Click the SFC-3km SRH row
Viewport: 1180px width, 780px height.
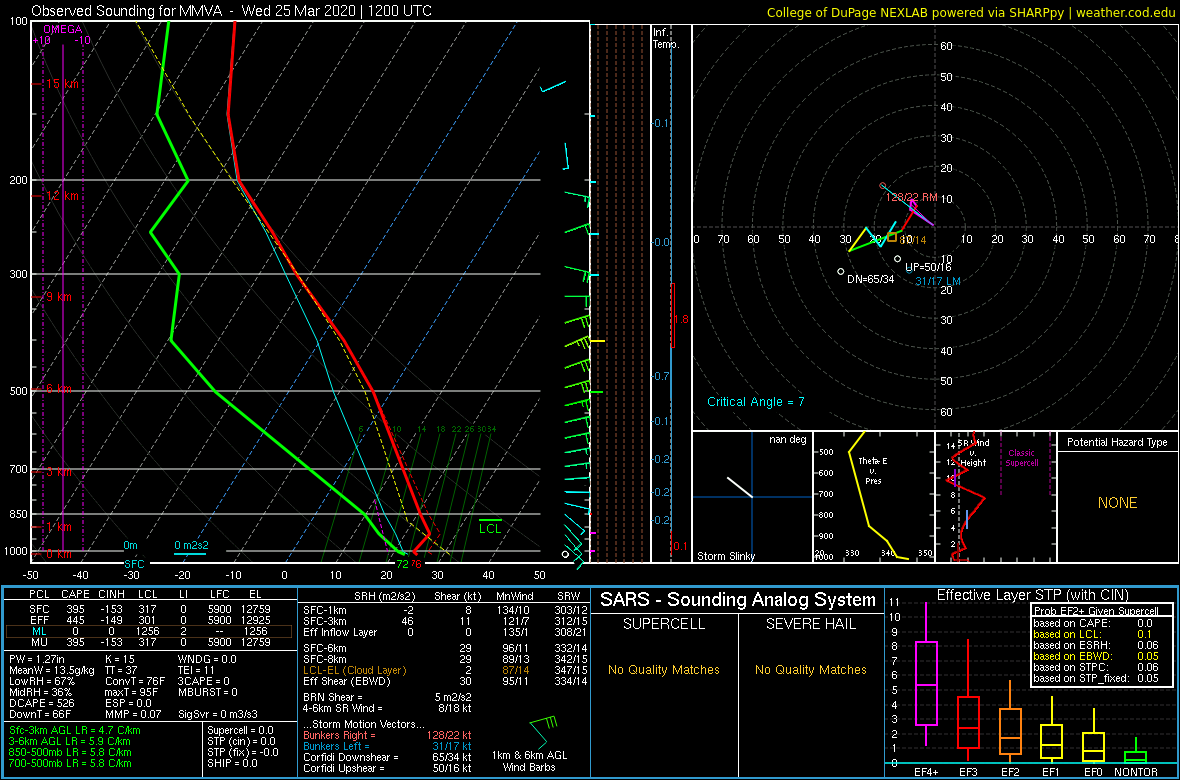coord(446,620)
